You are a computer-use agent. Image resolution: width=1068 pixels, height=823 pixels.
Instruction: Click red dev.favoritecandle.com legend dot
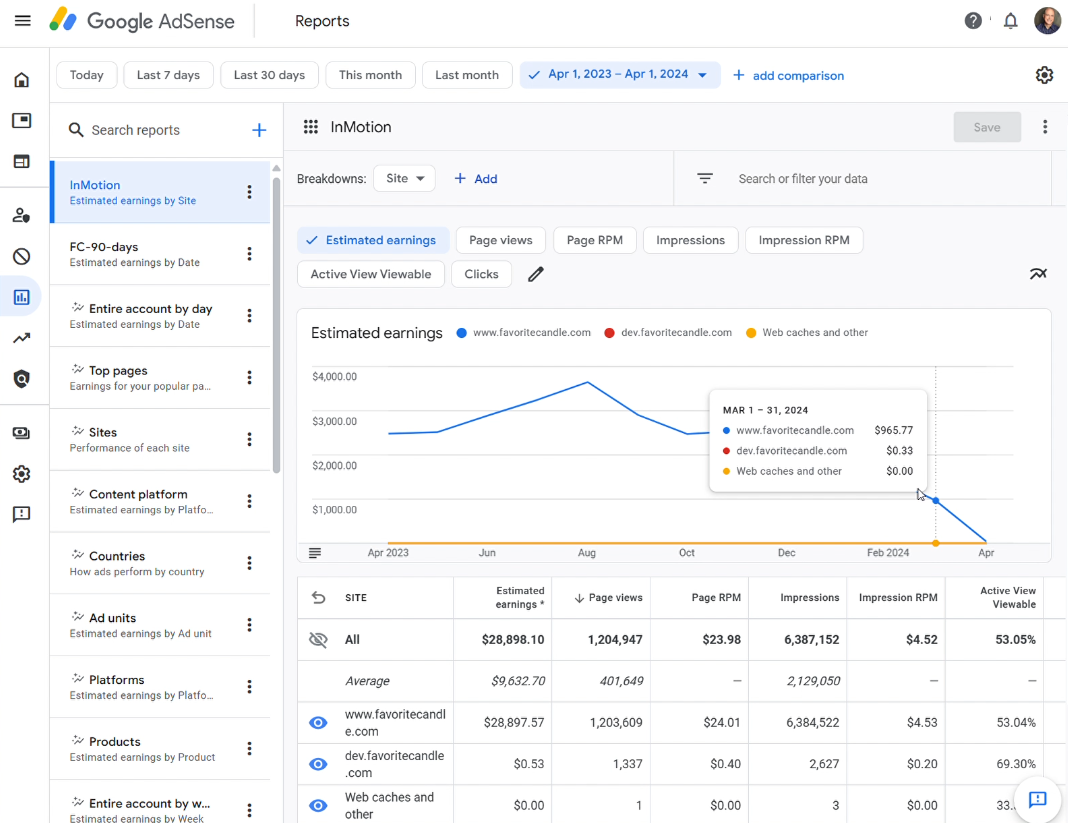tap(610, 332)
